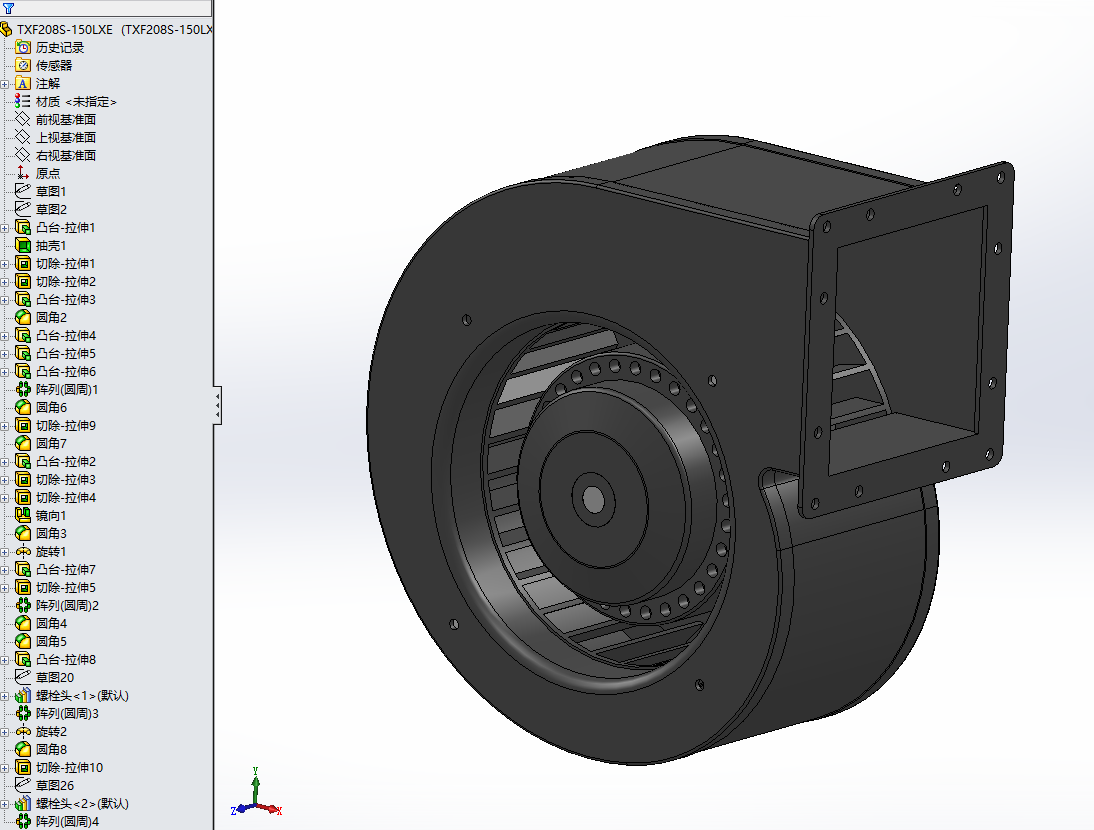Click the 原点 origin icon
Image resolution: width=1094 pixels, height=830 pixels.
pyautogui.click(x=23, y=173)
